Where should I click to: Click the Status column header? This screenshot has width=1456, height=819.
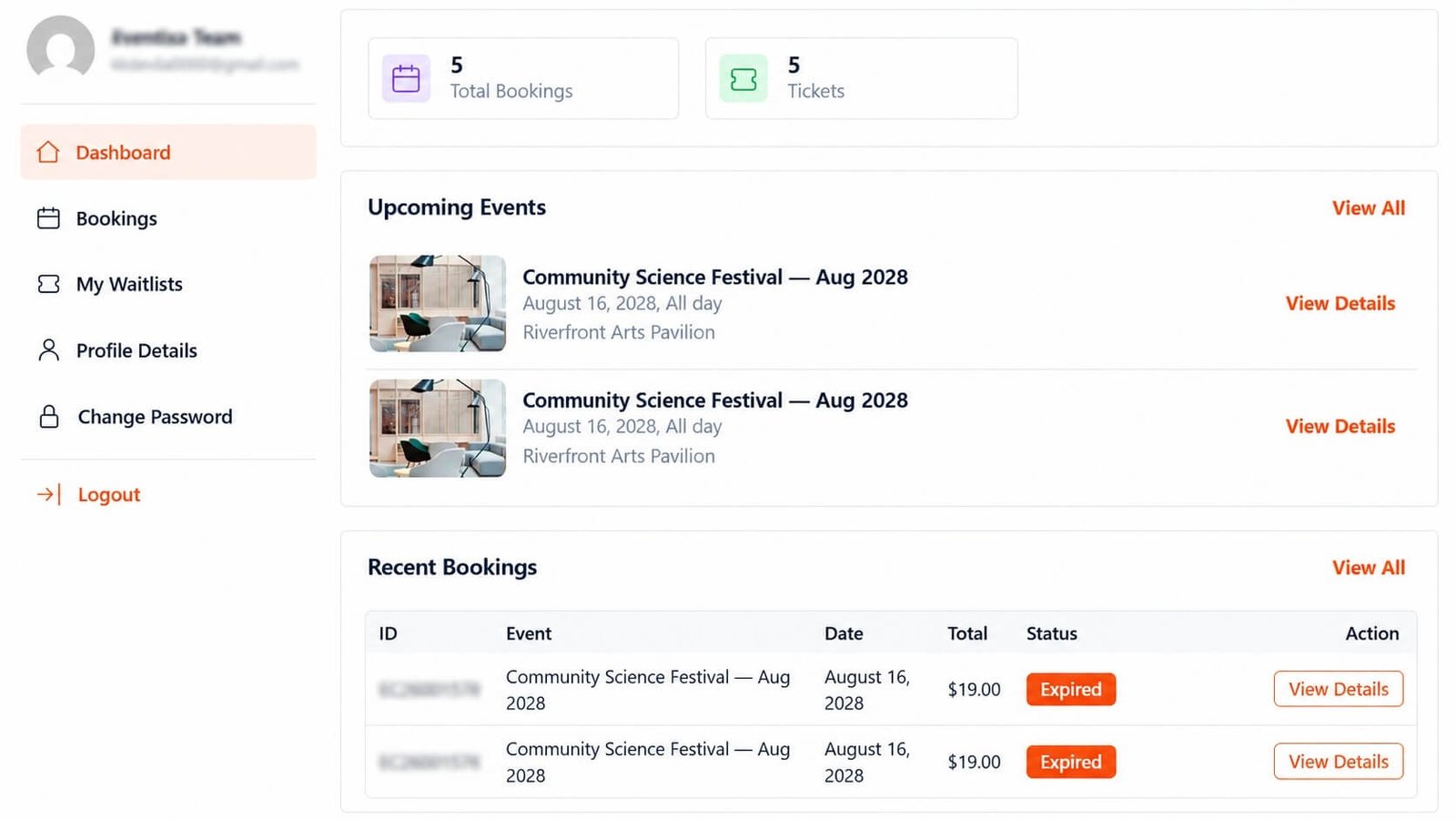coord(1052,633)
